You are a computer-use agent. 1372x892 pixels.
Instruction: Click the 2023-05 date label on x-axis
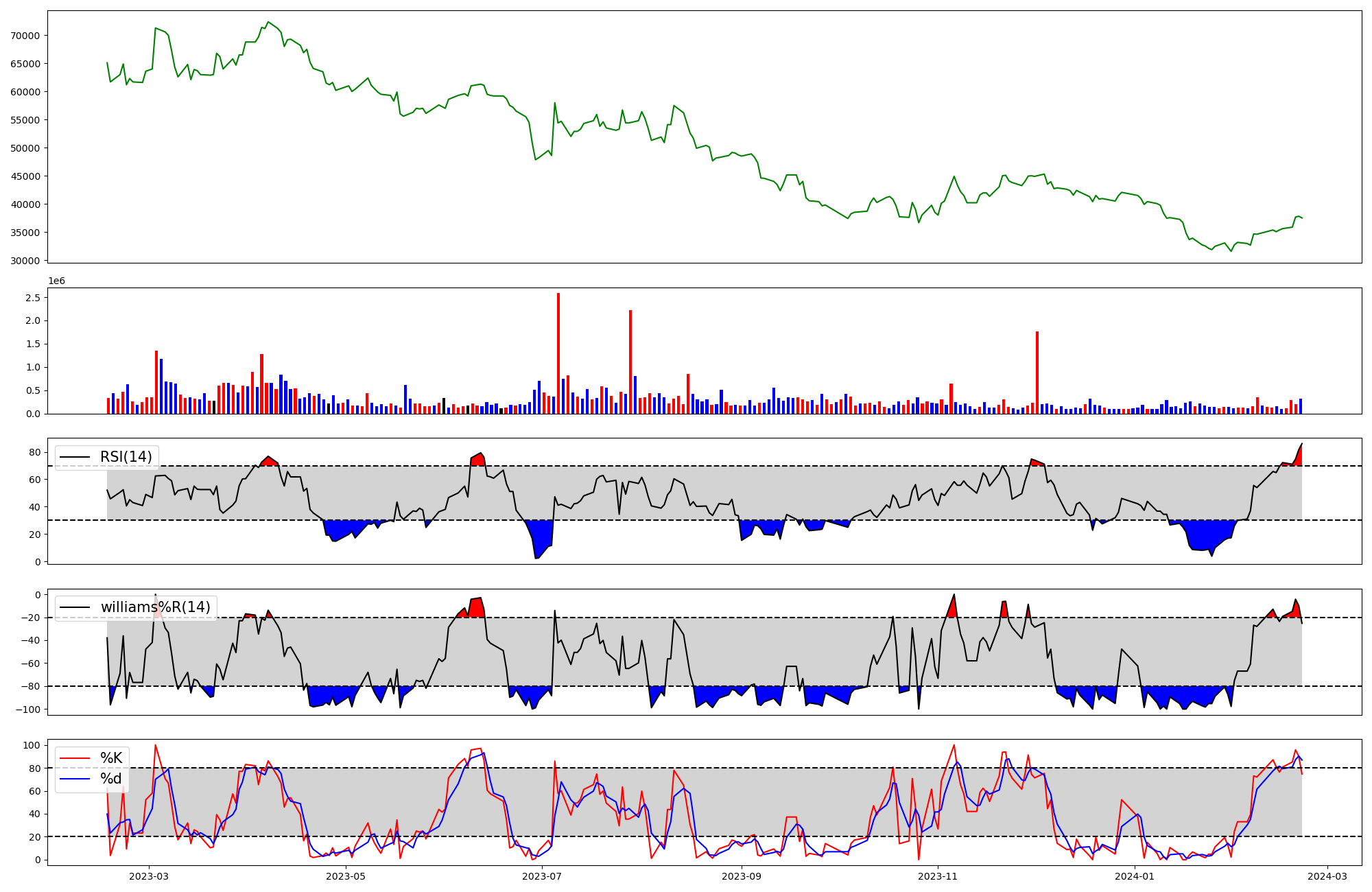click(346, 876)
